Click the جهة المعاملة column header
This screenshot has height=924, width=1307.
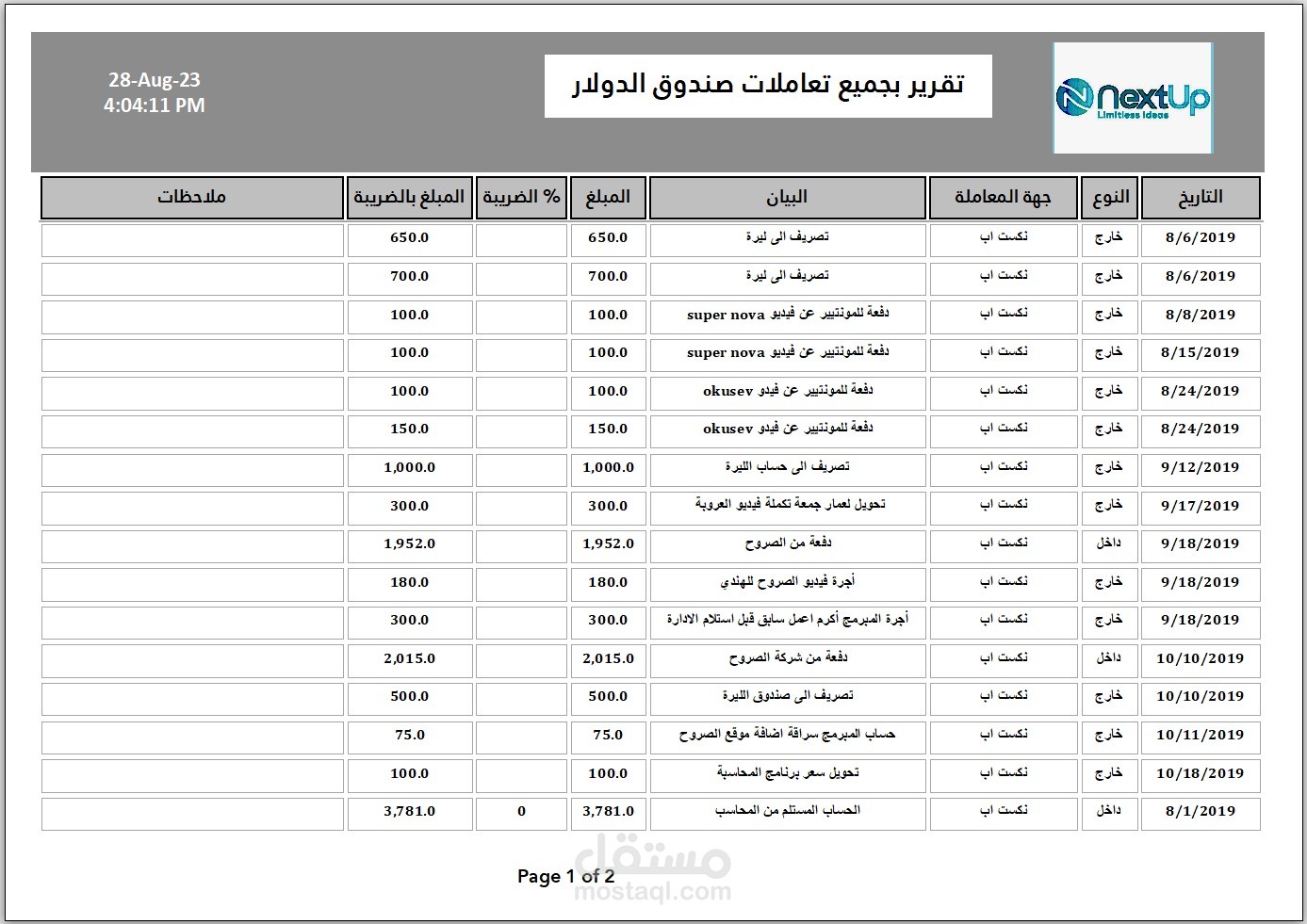(1003, 198)
